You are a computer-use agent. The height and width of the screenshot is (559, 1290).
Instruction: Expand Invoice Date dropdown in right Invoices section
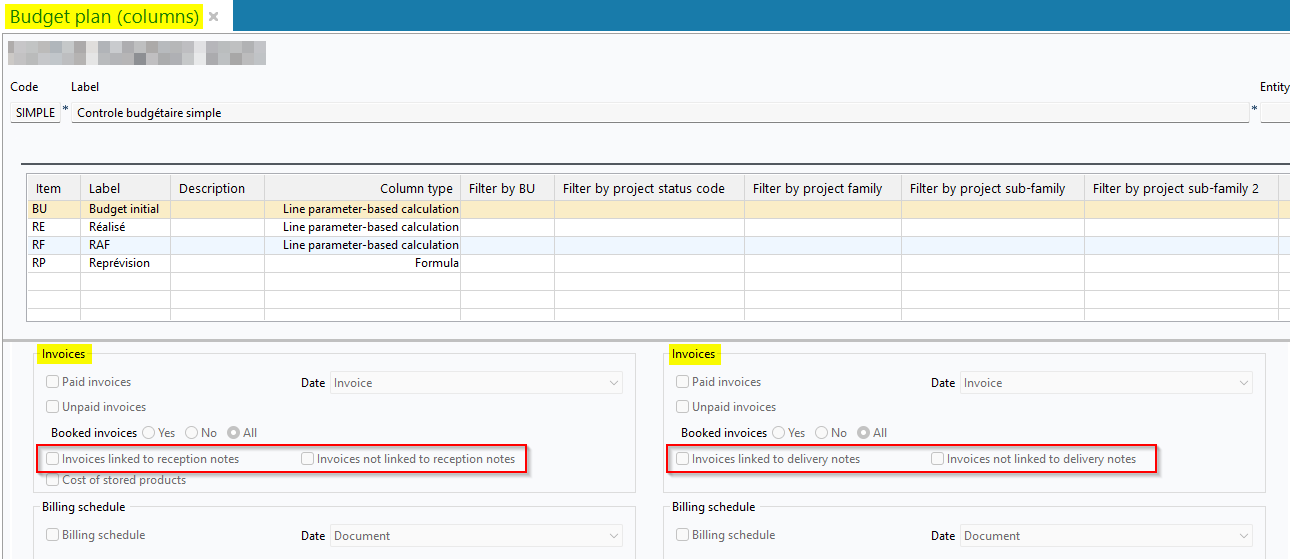(1106, 383)
